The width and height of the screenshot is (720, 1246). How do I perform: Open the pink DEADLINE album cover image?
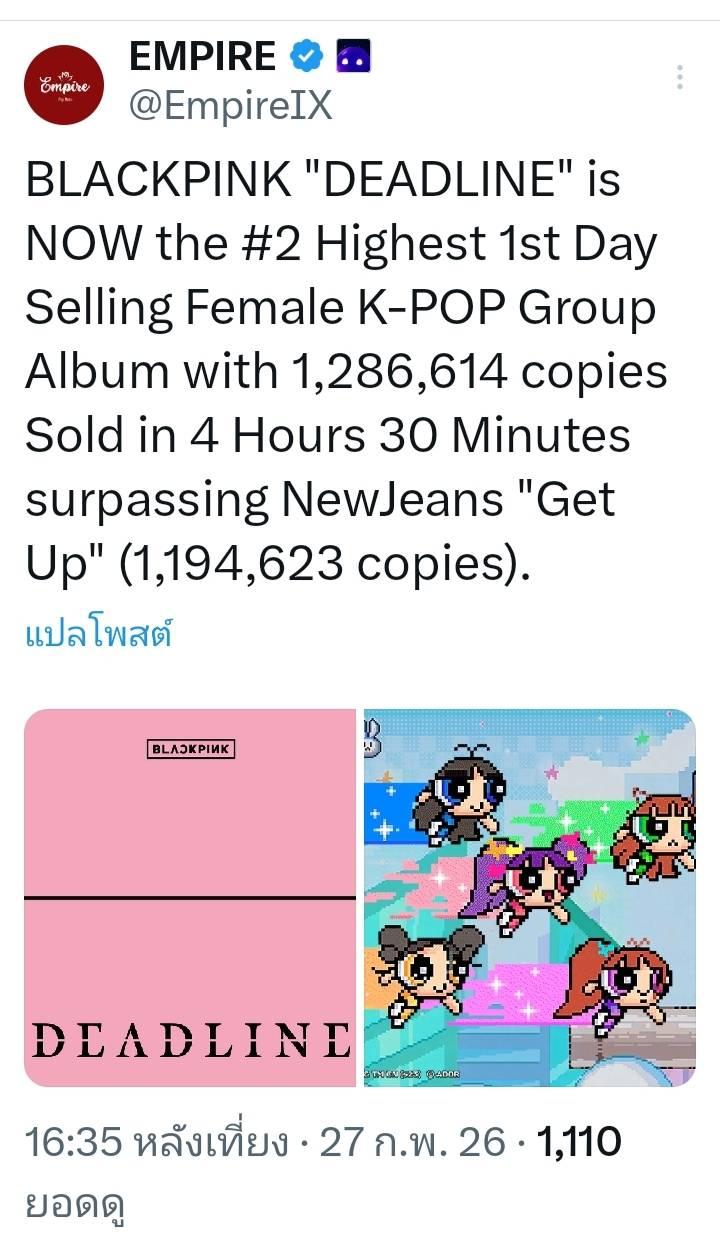190,897
